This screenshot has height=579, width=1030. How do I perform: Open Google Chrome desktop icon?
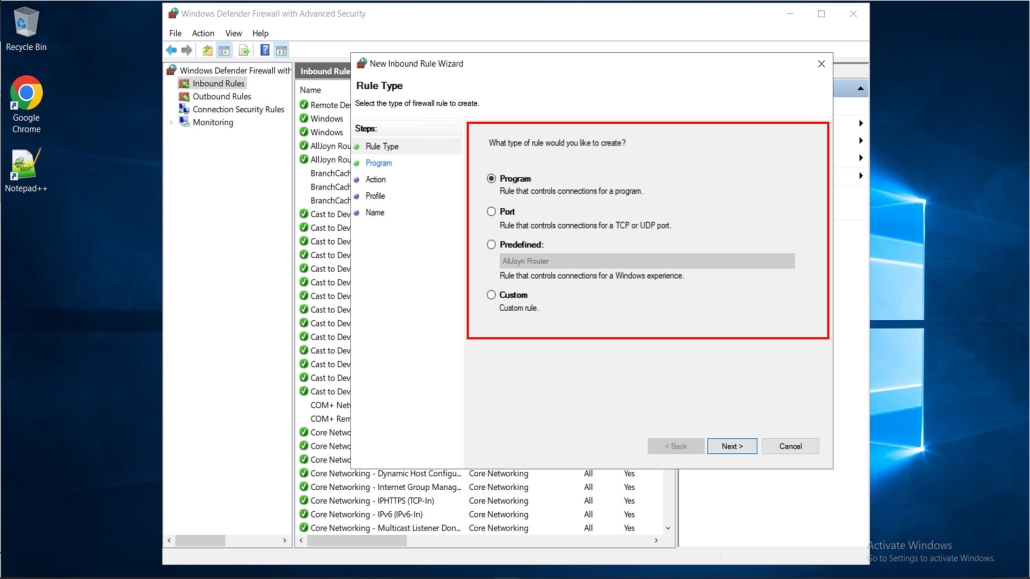[26, 105]
